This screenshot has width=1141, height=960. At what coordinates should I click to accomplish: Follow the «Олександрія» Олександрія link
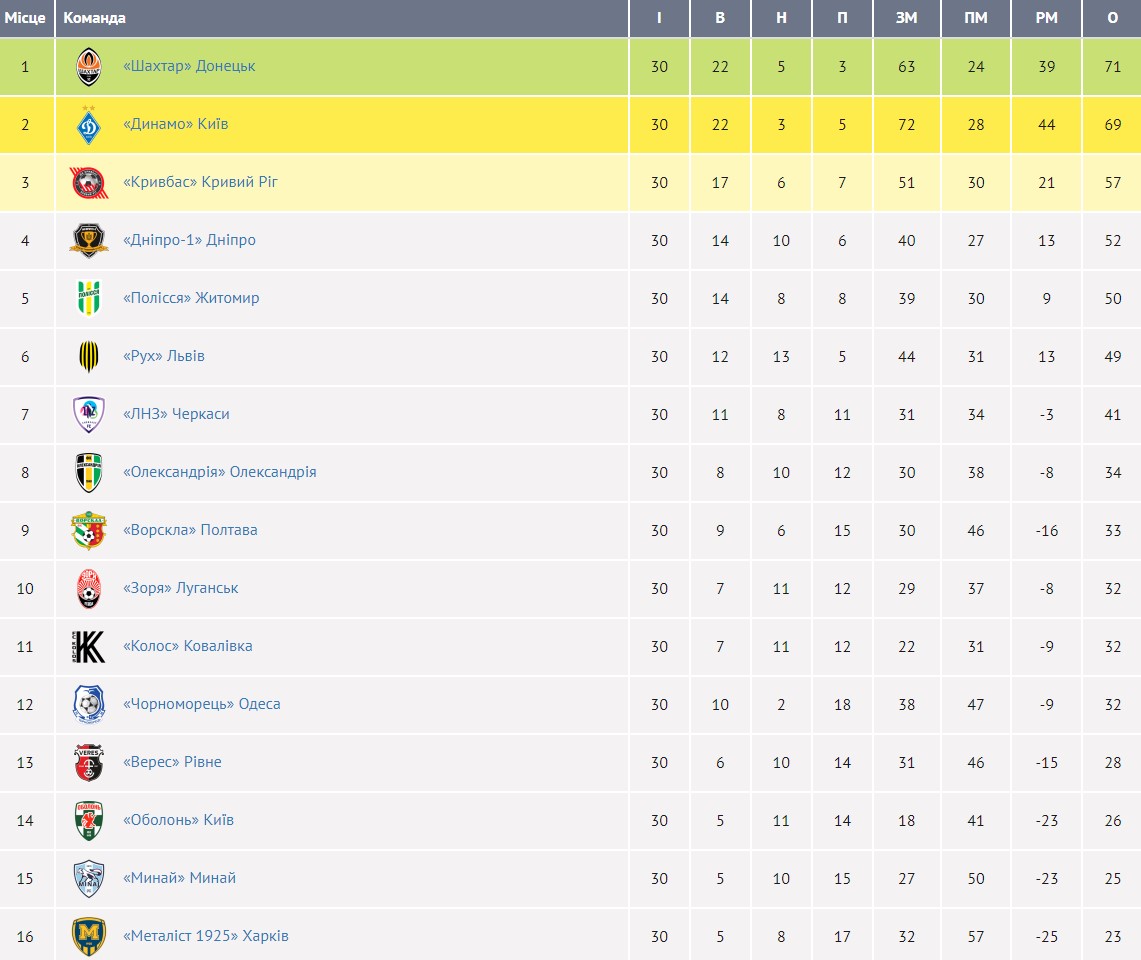point(219,472)
